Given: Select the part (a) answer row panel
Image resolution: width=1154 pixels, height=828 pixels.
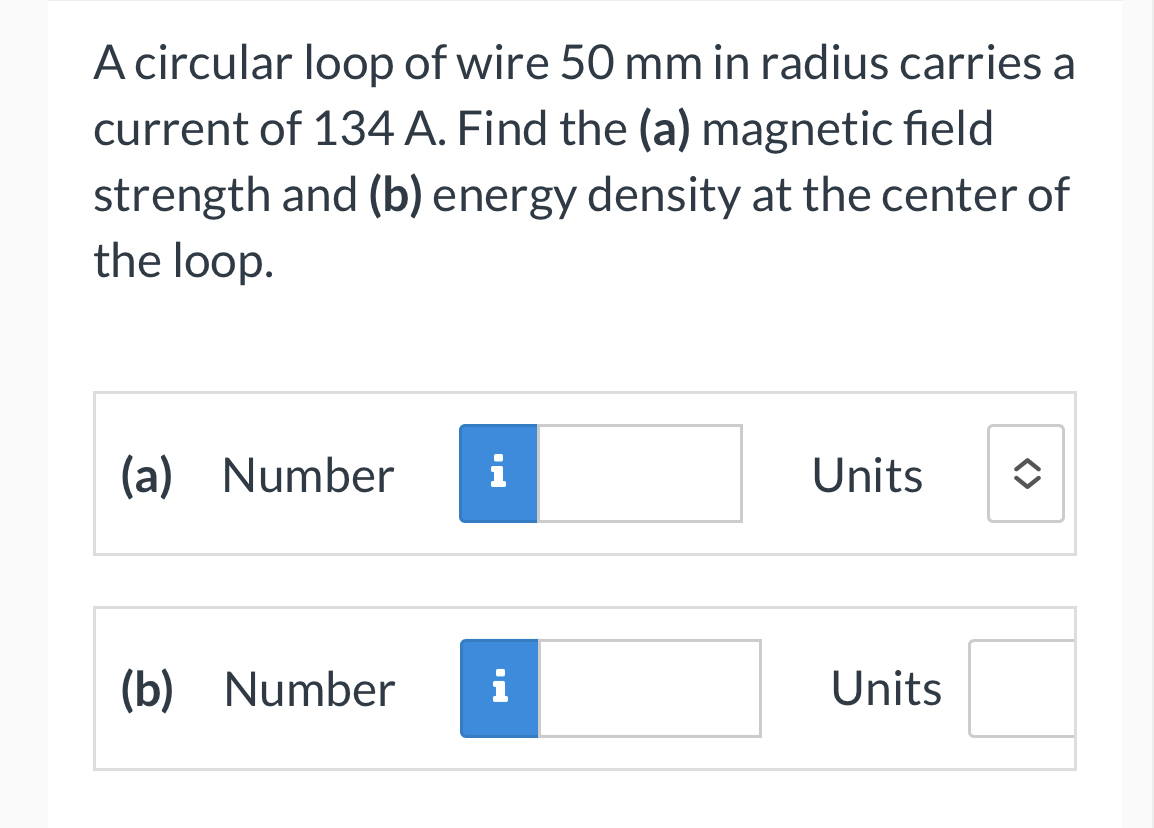Looking at the screenshot, I should click(x=585, y=473).
